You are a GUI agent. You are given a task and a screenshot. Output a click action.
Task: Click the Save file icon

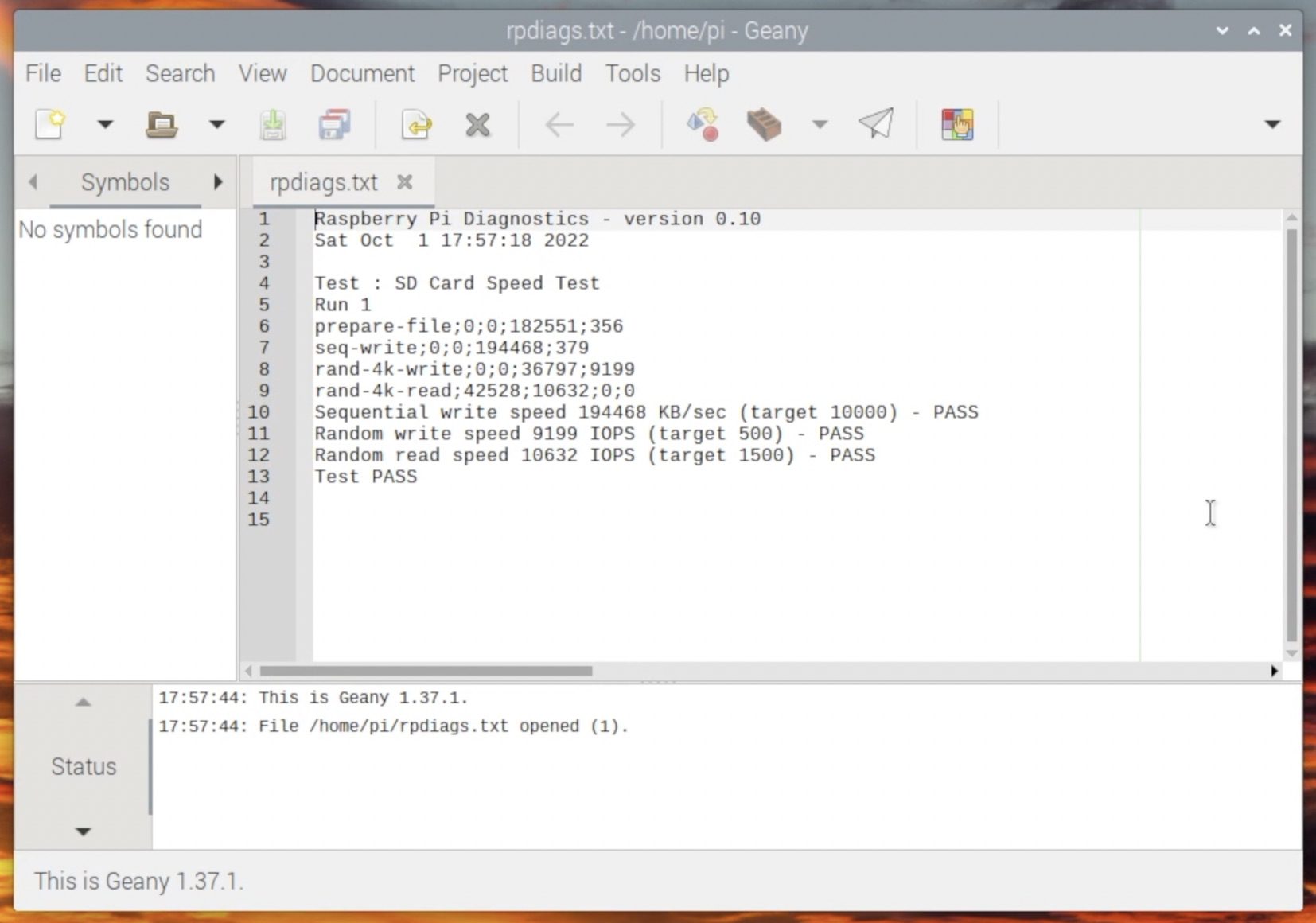(273, 125)
